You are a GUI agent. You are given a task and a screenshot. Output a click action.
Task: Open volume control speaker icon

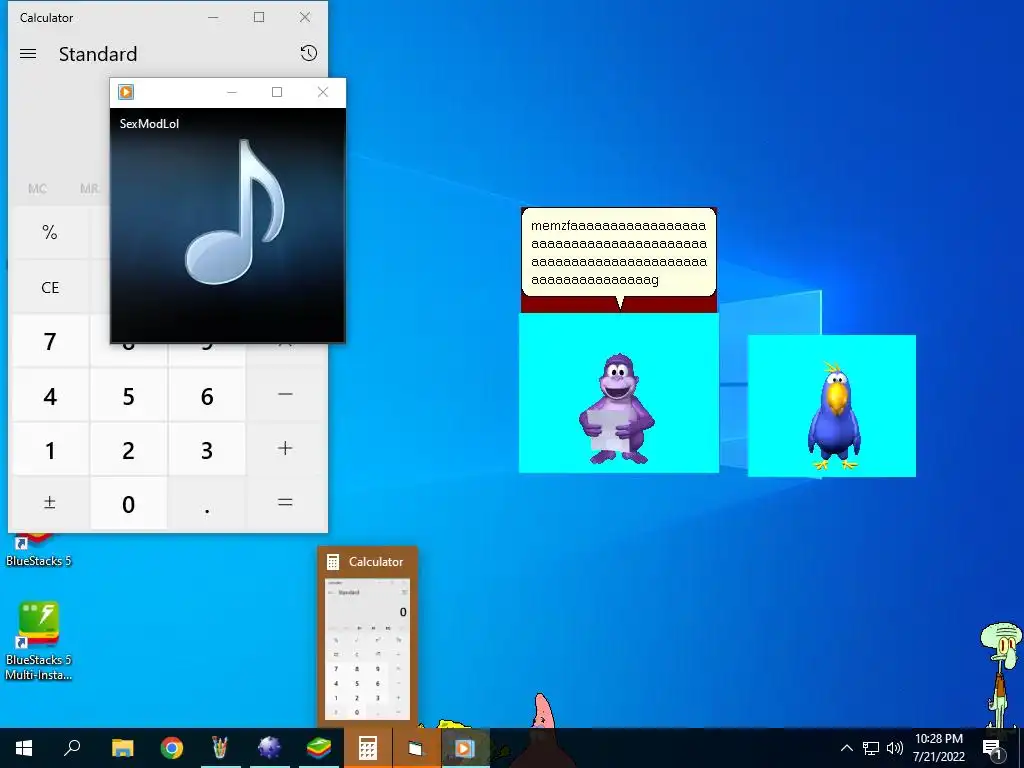click(x=894, y=748)
